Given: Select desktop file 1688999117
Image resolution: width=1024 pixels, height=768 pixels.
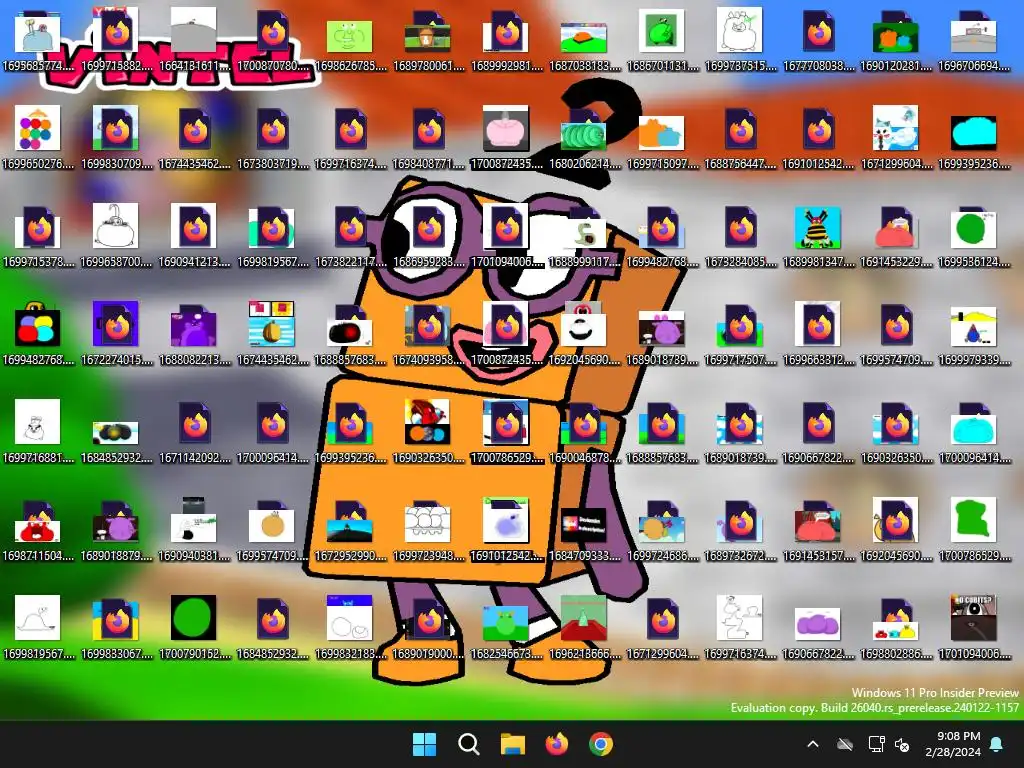Looking at the screenshot, I should pyautogui.click(x=584, y=236).
